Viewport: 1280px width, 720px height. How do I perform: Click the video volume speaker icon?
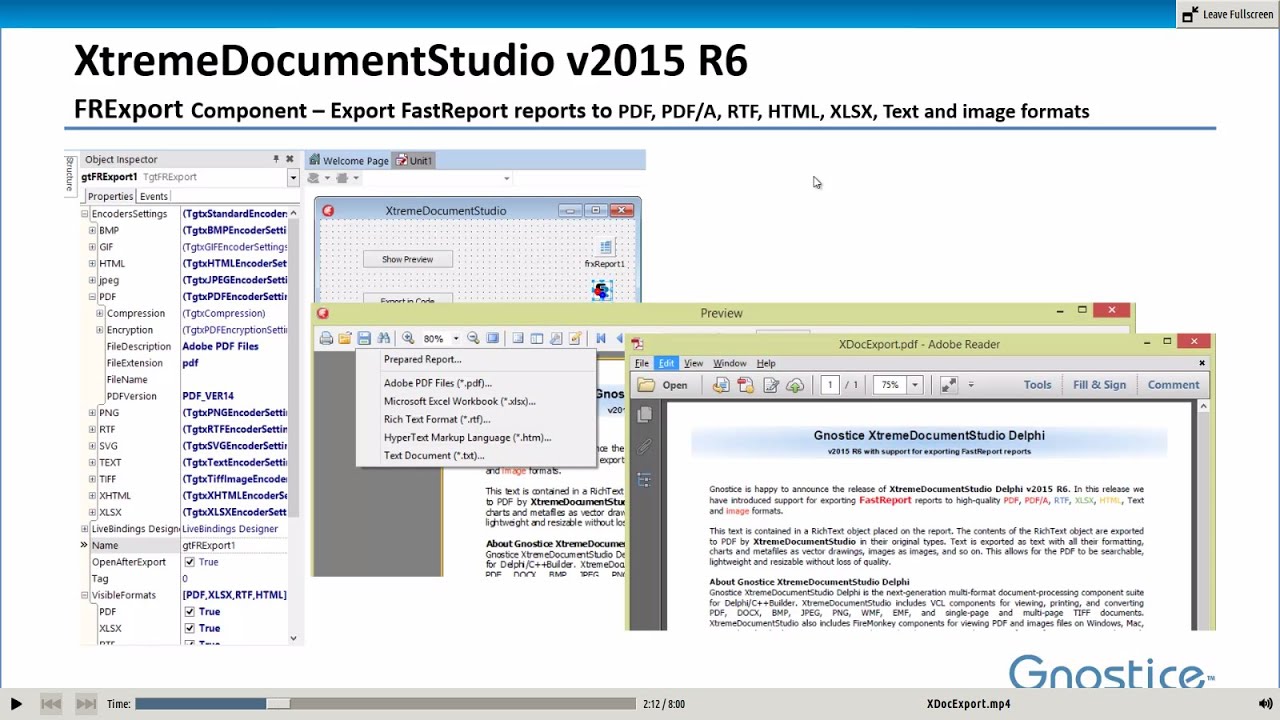click(1265, 704)
